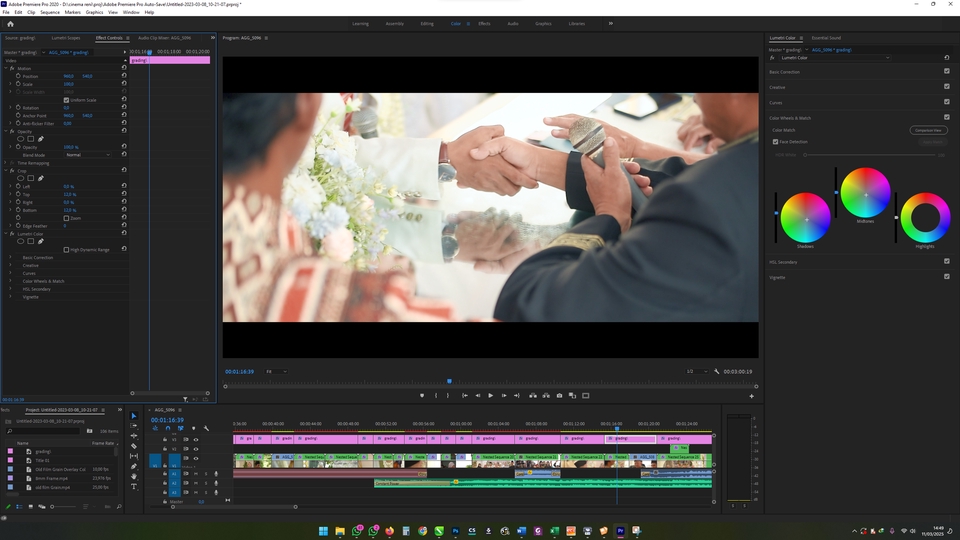Show more workspaces with double chevron
Screen dimensions: 960x540
click(610, 23)
